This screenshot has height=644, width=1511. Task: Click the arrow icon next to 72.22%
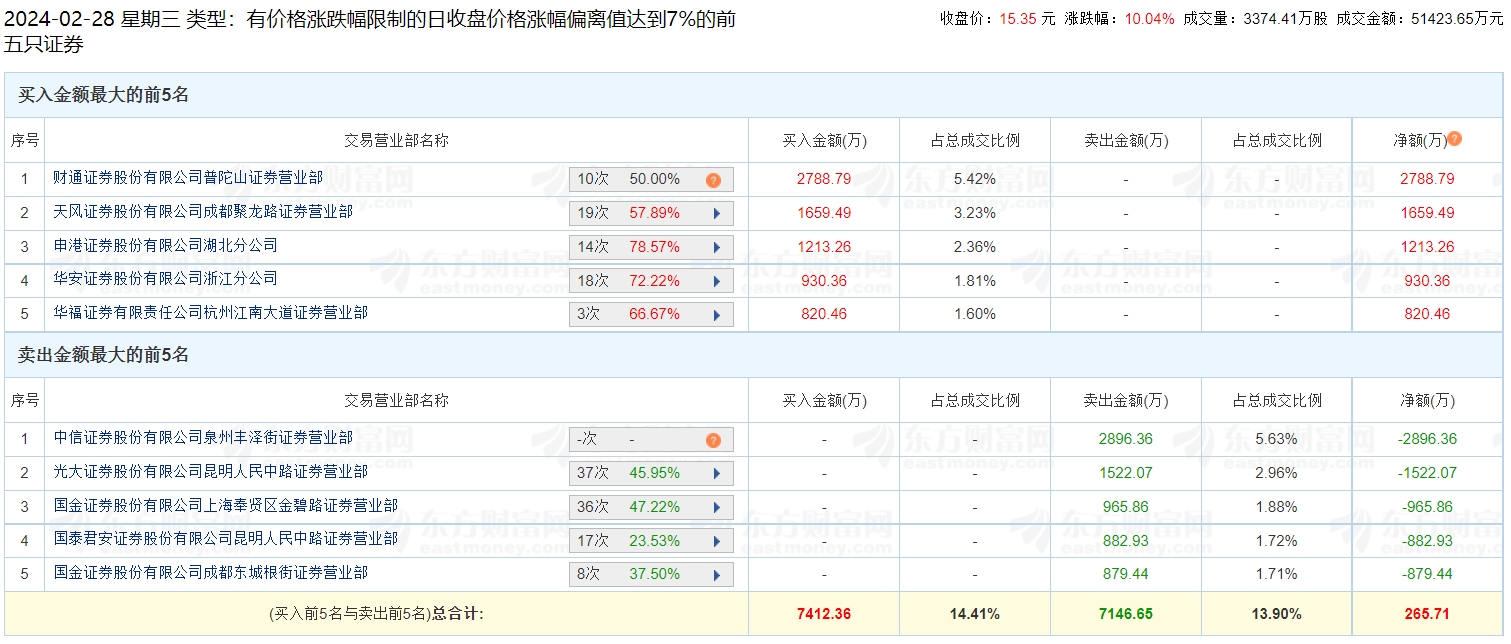tap(716, 281)
